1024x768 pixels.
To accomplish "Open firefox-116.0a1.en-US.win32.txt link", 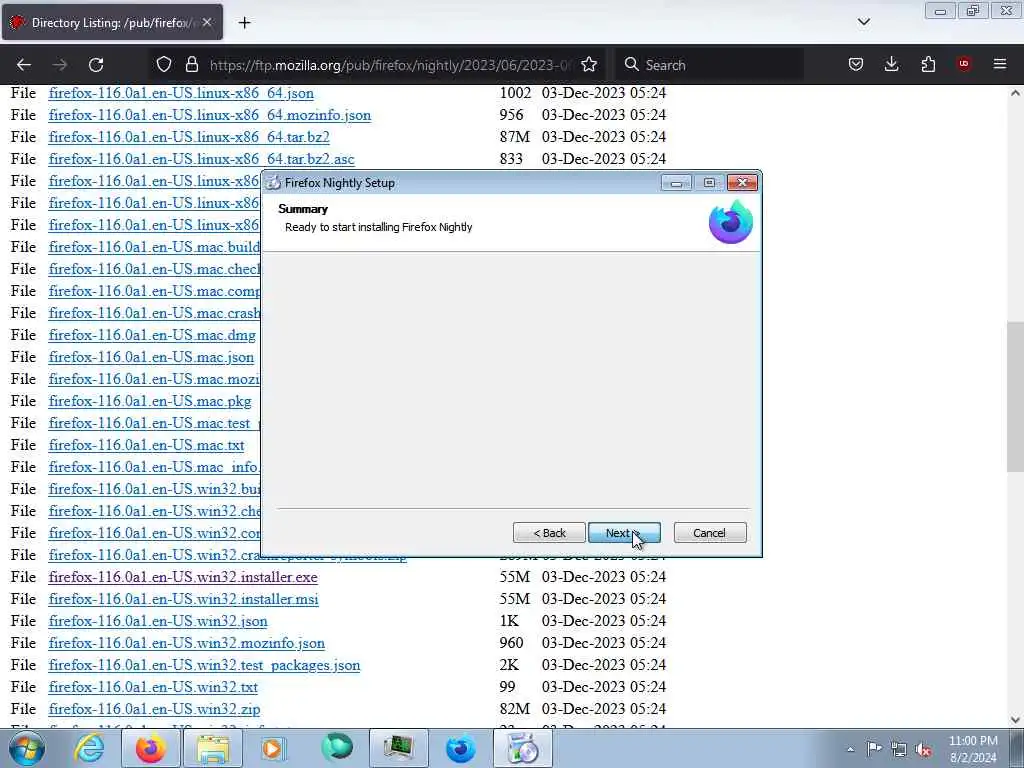I will (x=153, y=687).
